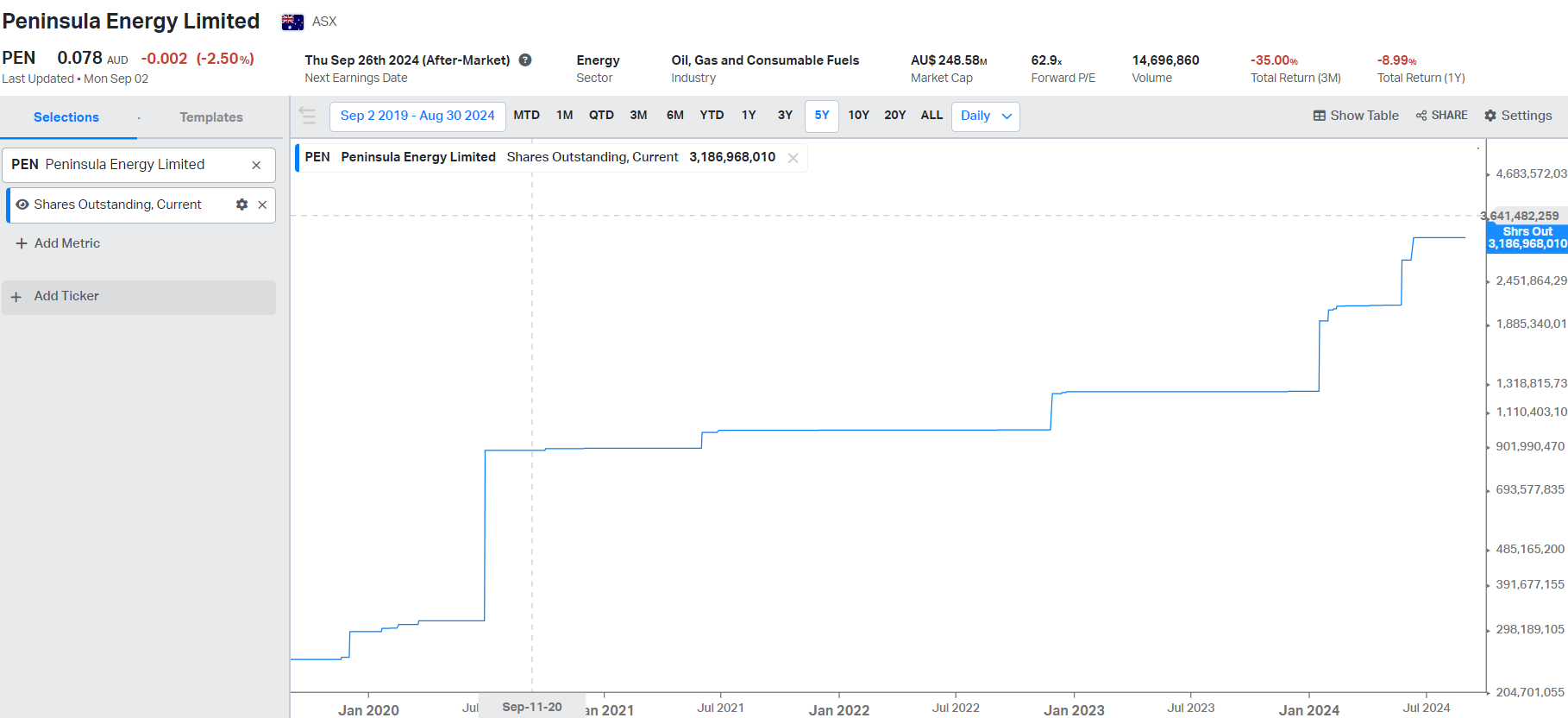Collapse the sidebar with the panel toggle icon
This screenshot has height=718, width=1568.
tap(307, 116)
